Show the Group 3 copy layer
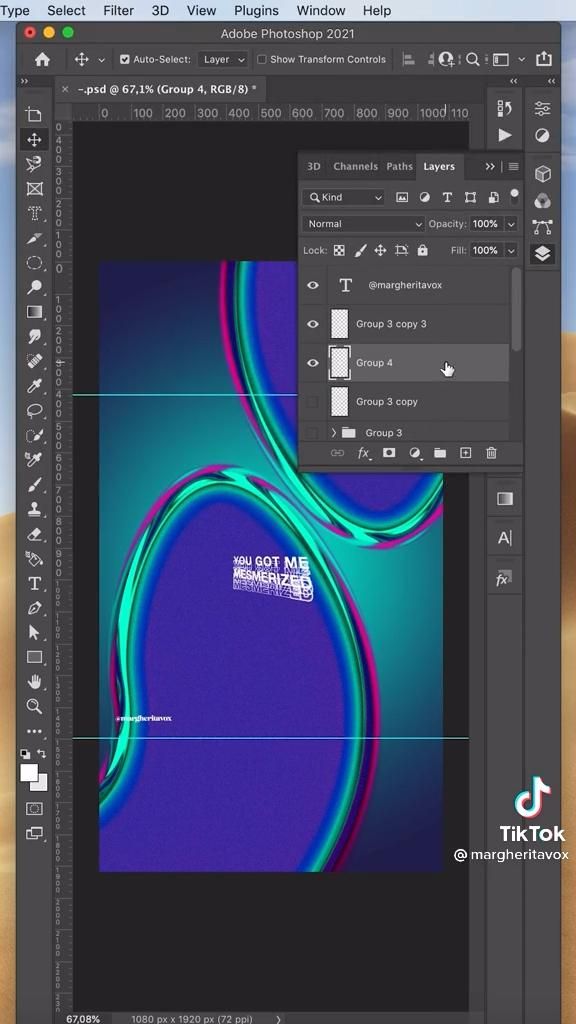The image size is (576, 1024). 313,402
